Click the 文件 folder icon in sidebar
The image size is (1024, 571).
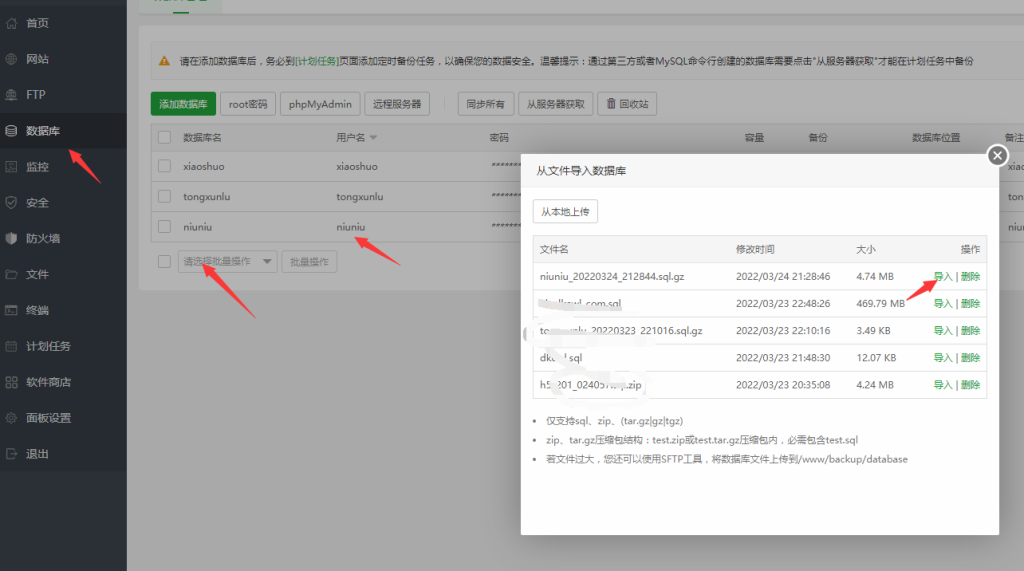tap(11, 275)
